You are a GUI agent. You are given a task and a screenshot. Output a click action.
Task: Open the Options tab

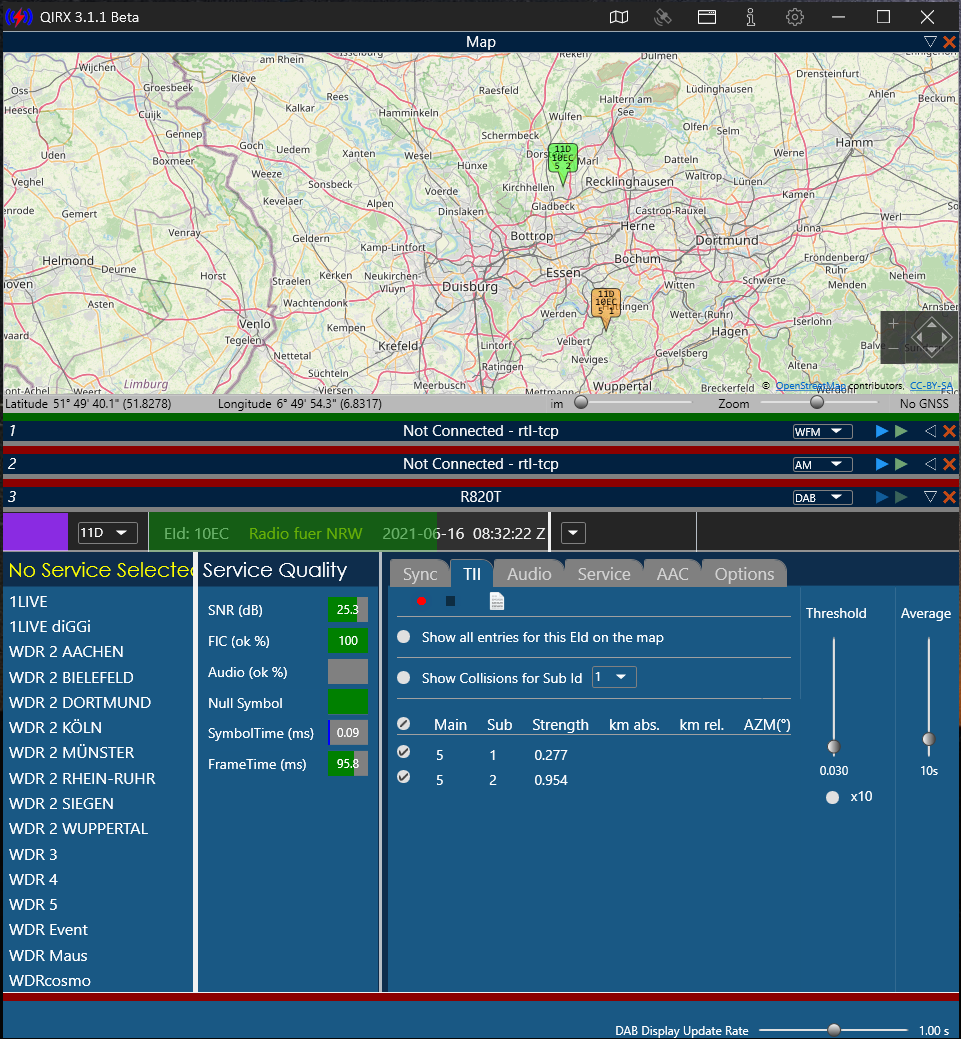[744, 574]
